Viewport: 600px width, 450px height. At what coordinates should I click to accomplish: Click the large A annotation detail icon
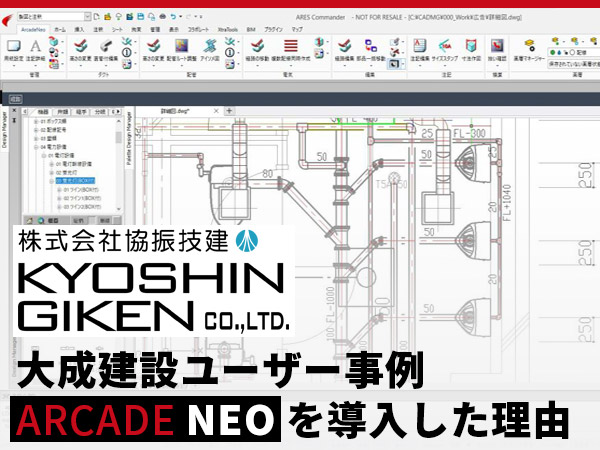pyautogui.click(x=35, y=47)
